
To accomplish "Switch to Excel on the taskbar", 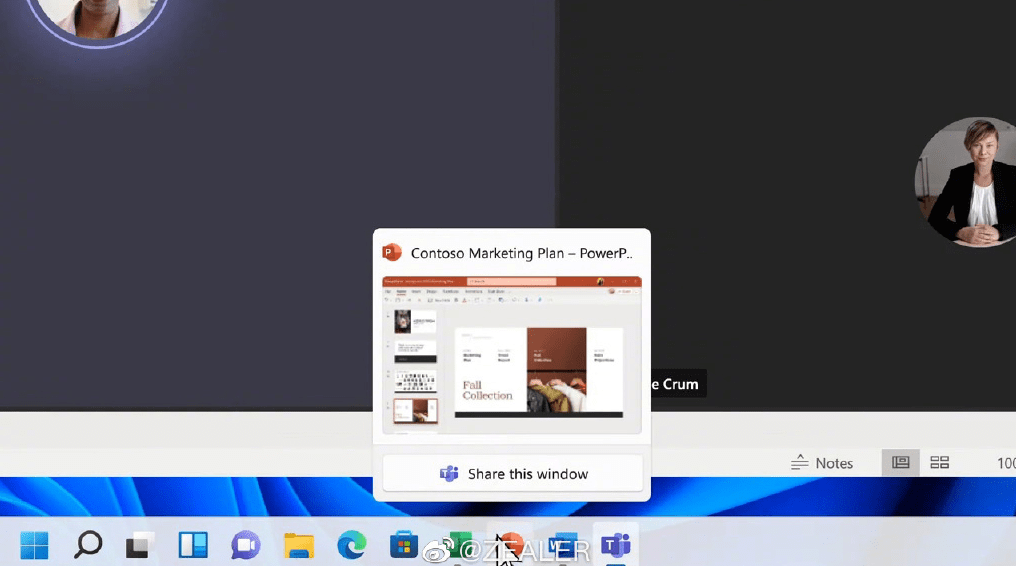I will [x=458, y=545].
